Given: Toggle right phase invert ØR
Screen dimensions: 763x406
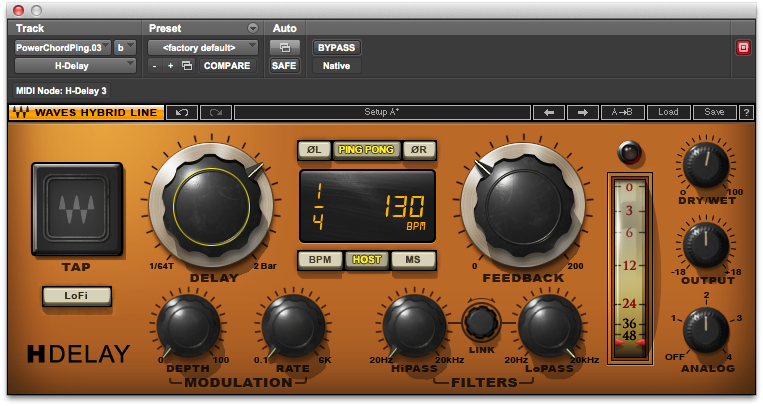Looking at the screenshot, I should pos(418,150).
